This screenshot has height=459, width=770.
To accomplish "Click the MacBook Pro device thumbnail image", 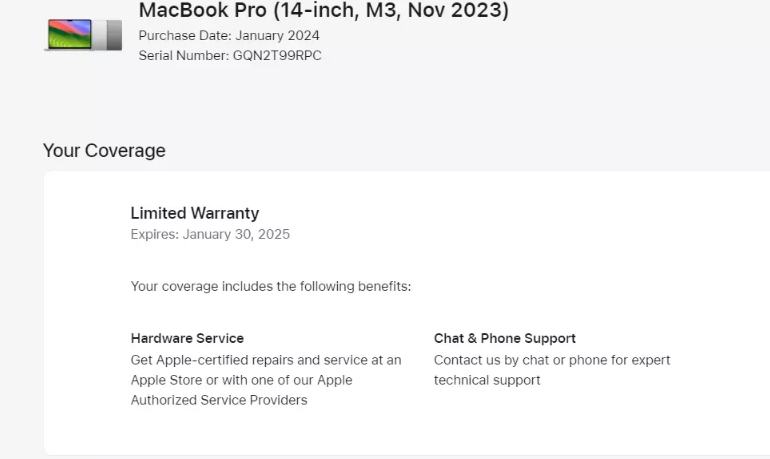I will tap(84, 34).
